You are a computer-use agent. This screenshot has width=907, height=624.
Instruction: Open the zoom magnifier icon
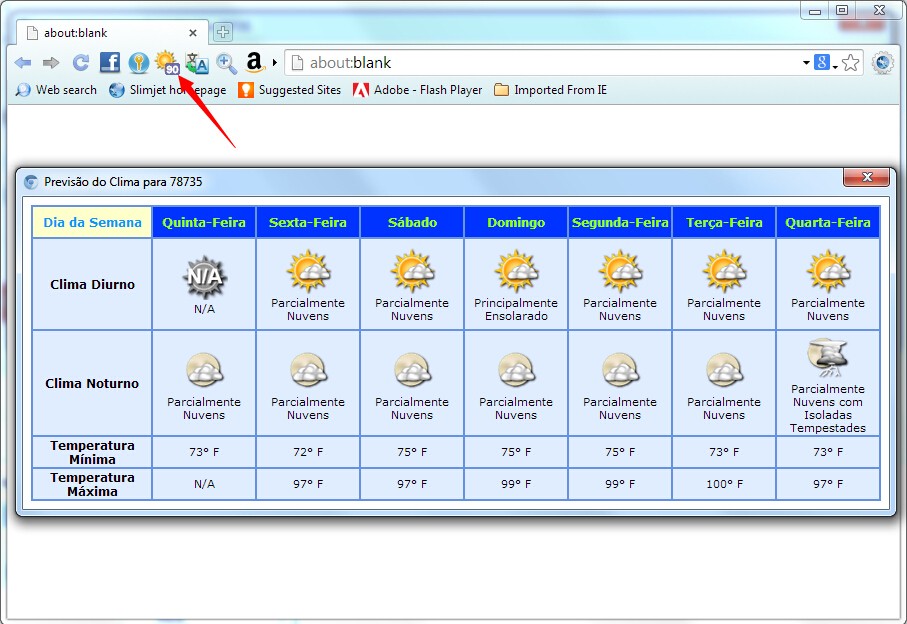point(226,64)
